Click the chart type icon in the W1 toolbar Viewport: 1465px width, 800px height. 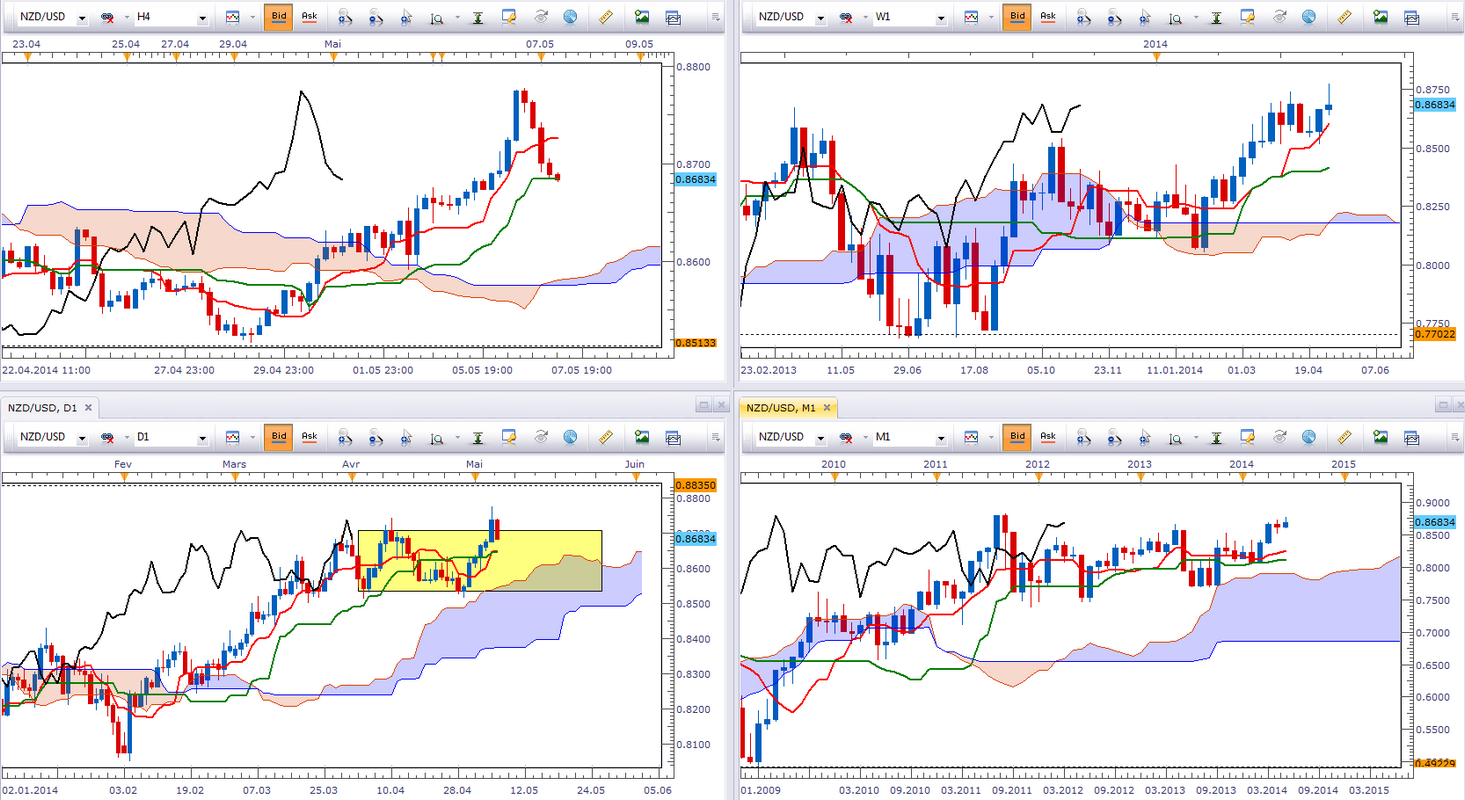pos(973,17)
